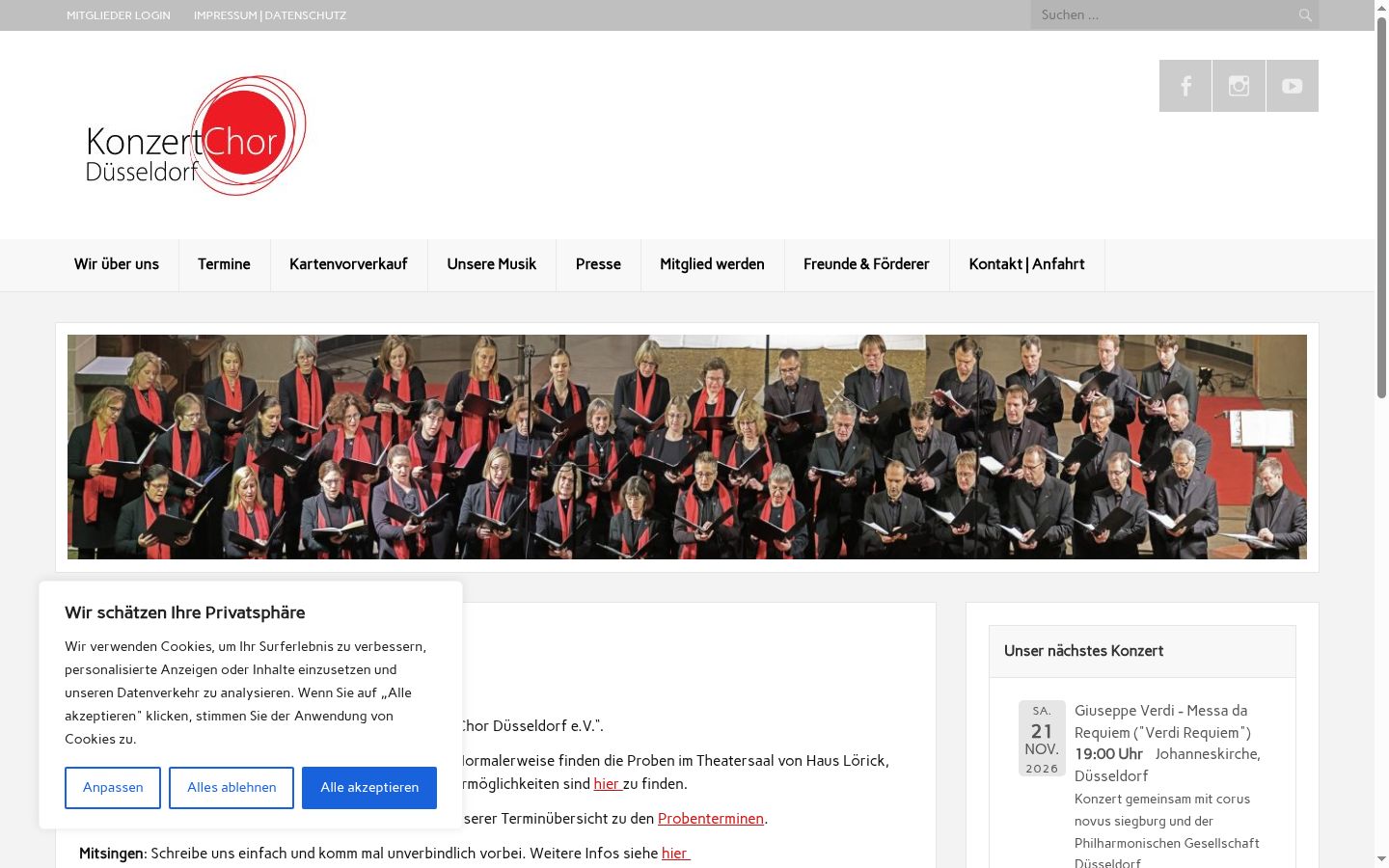
Task: Follow the Probenterminen link
Action: coord(711,819)
